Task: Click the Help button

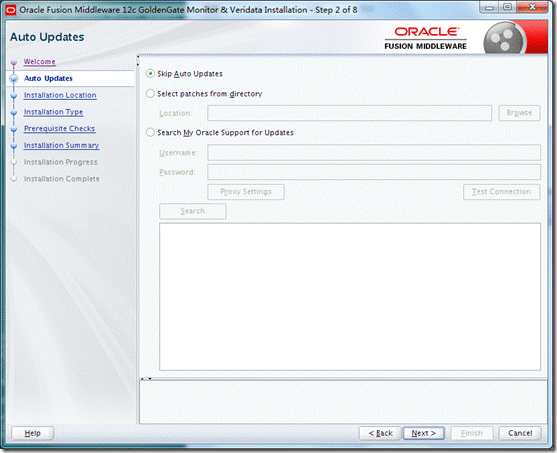Action: [32, 433]
